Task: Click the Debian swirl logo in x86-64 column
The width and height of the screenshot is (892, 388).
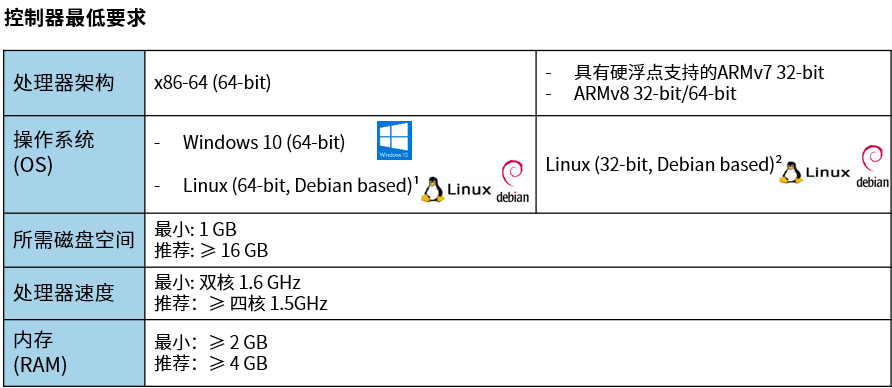Action: (513, 181)
